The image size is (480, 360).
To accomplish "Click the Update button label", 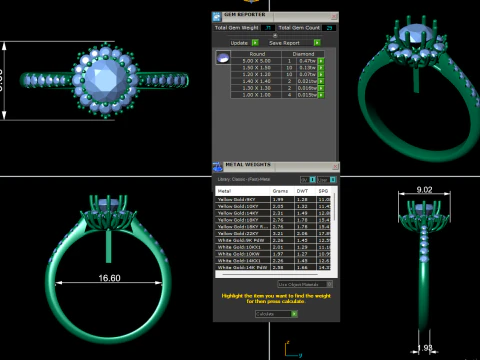I will 239,43.
